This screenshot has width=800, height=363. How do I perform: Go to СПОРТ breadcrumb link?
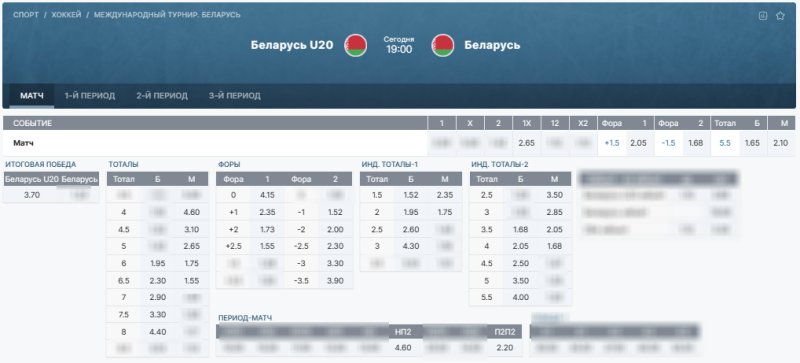click(x=26, y=15)
